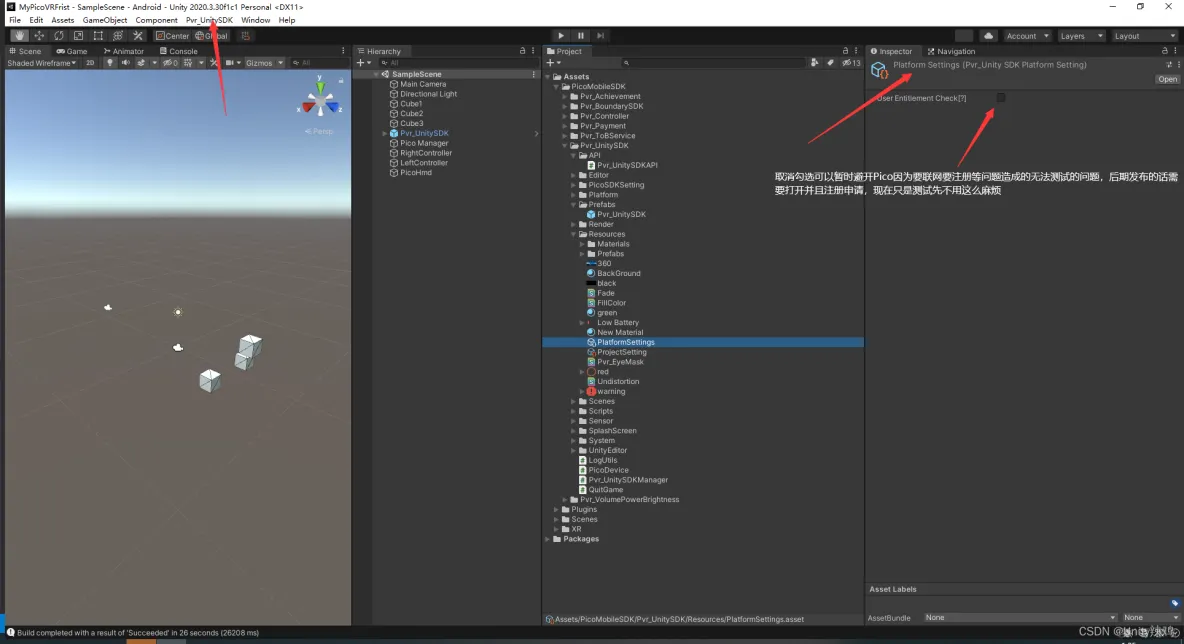Search by label icon in Project
Viewport: 1184px width, 644px height.
pyautogui.click(x=830, y=63)
